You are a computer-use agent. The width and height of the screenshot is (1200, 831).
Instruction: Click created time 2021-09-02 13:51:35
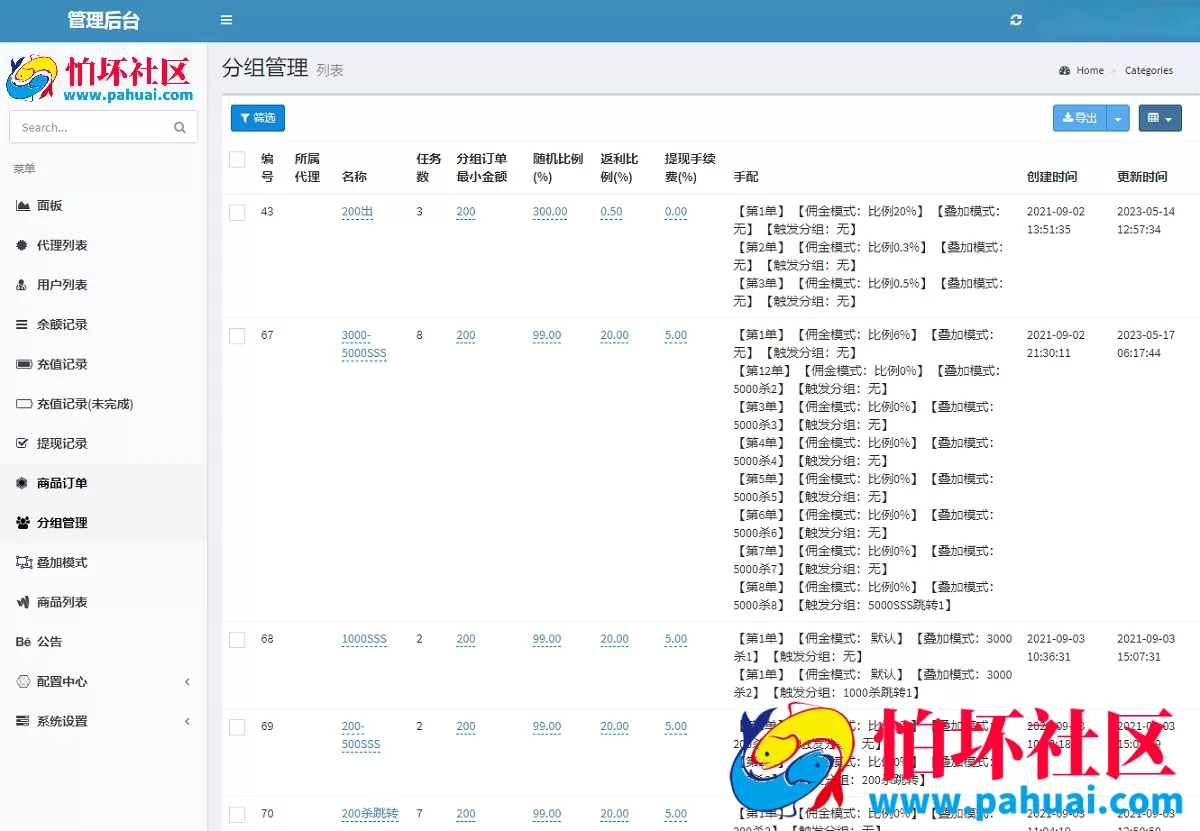click(1056, 221)
